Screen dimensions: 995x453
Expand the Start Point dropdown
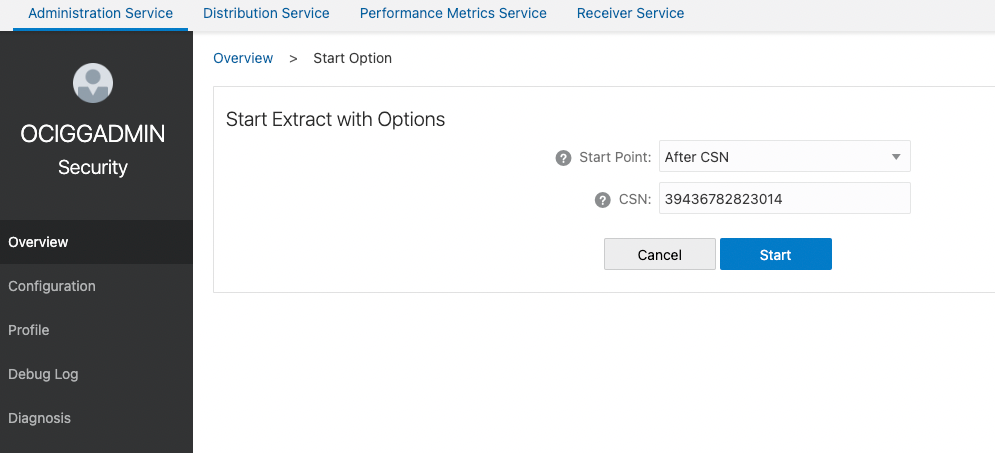[784, 157]
